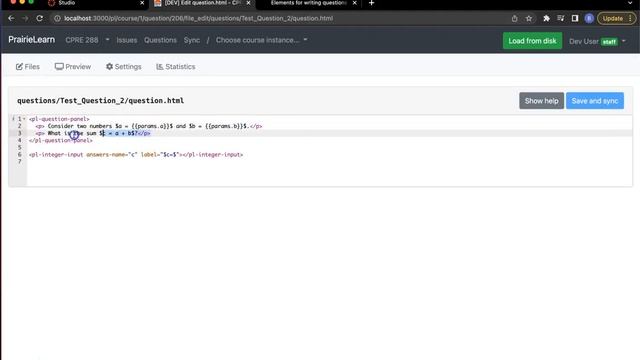Click the share page icon
The image size is (640, 360).
[514, 18]
